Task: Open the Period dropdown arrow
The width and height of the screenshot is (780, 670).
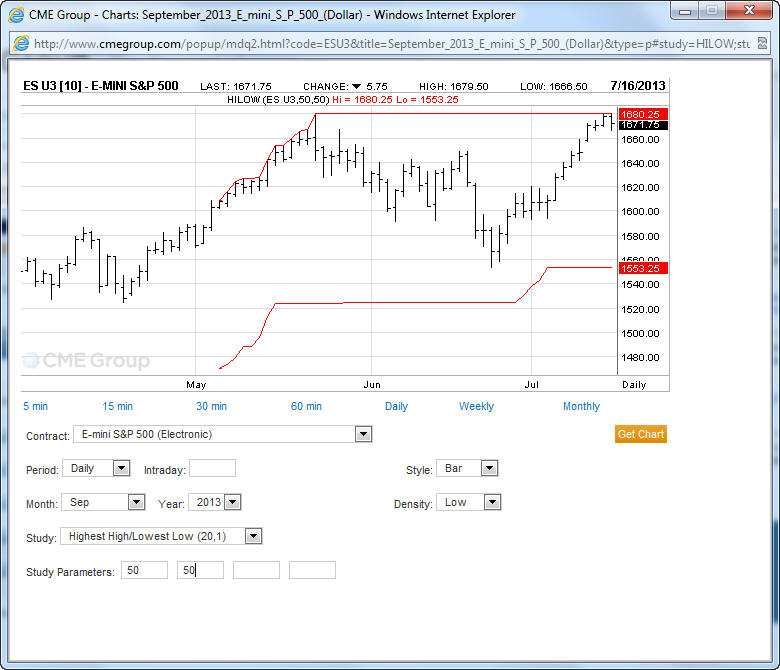Action: [x=121, y=468]
